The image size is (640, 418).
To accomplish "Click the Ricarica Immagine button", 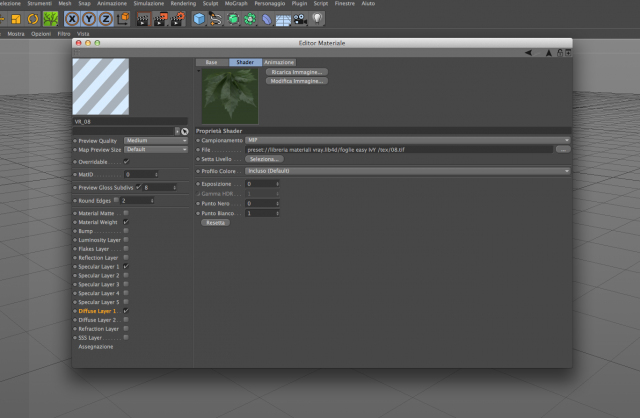I will click(x=297, y=72).
